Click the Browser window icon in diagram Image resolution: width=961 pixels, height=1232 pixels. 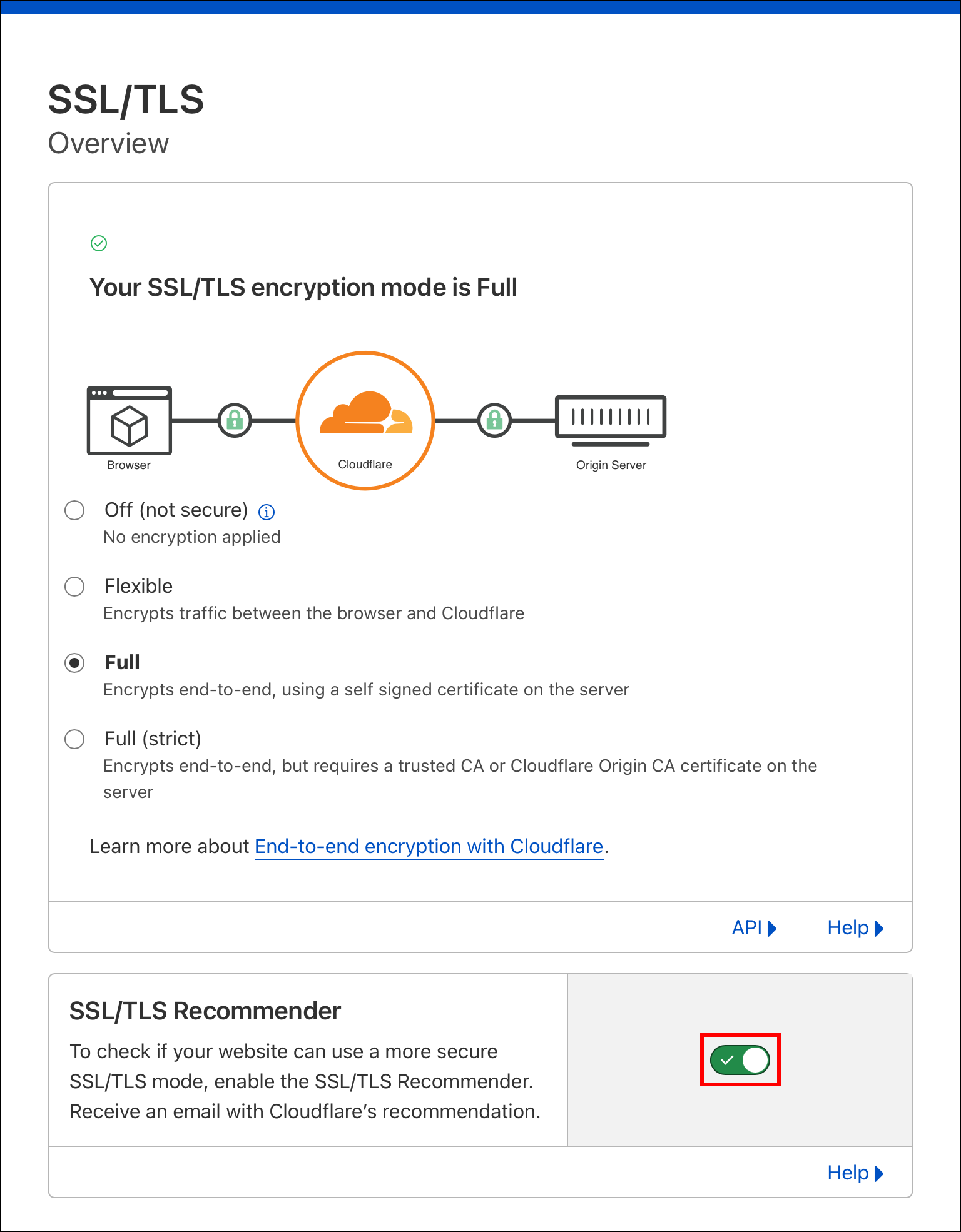coord(130,420)
